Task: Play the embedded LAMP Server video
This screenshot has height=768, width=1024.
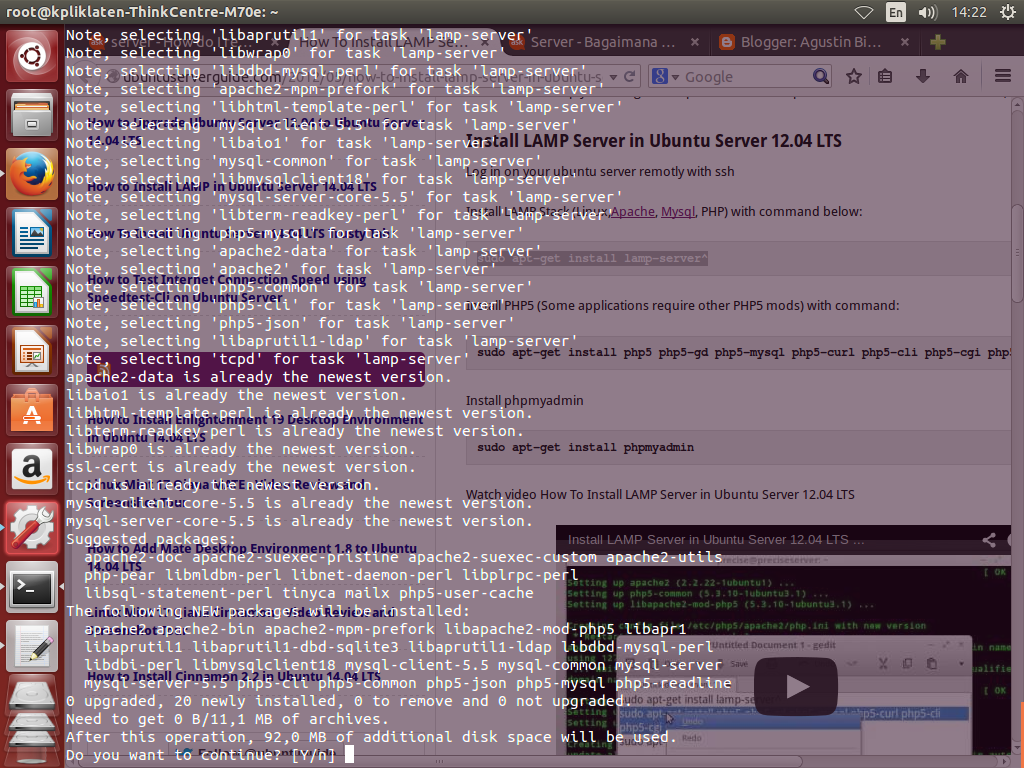Action: pos(796,686)
